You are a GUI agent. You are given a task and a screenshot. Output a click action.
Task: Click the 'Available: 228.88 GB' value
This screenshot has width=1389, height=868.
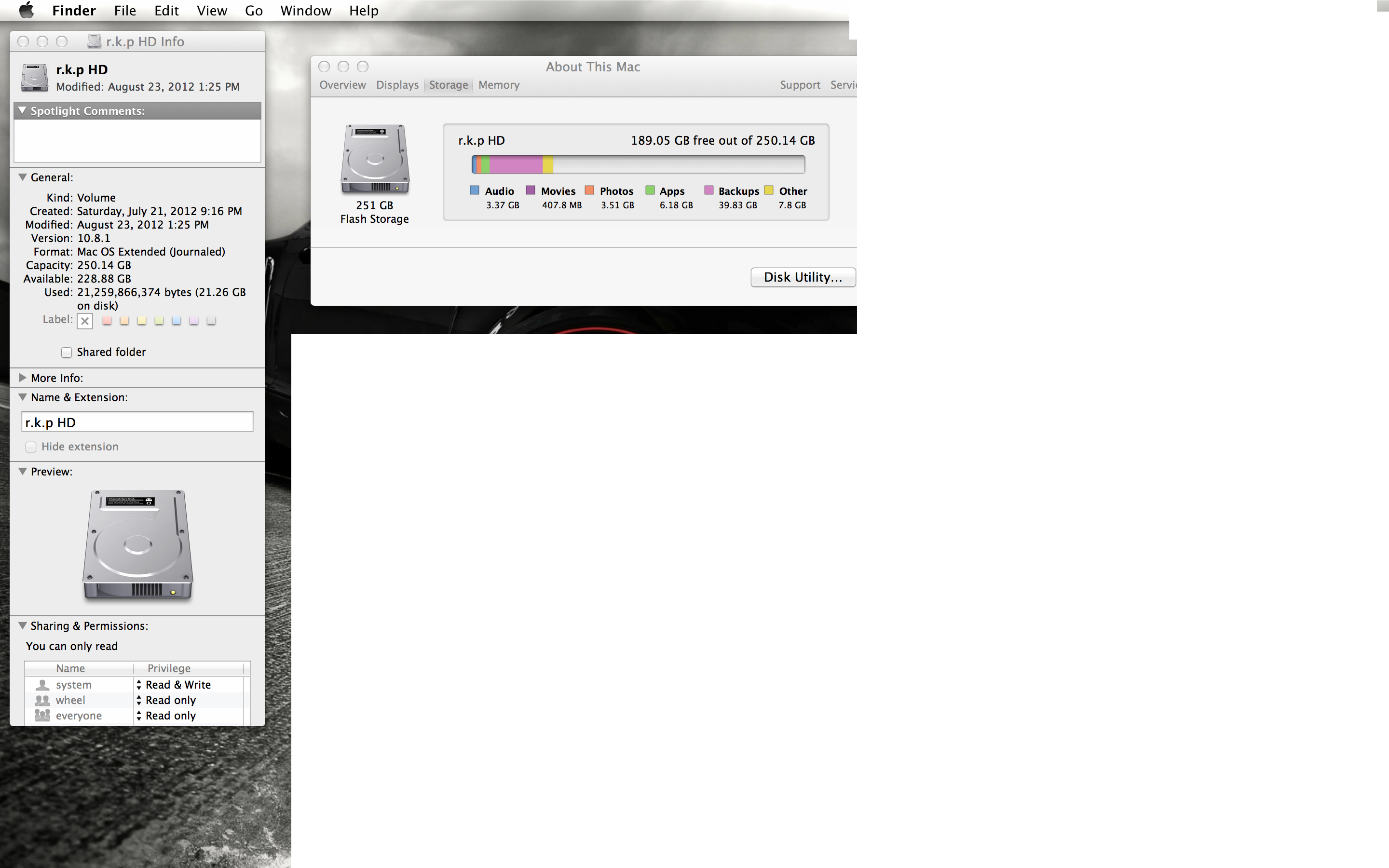coord(104,278)
